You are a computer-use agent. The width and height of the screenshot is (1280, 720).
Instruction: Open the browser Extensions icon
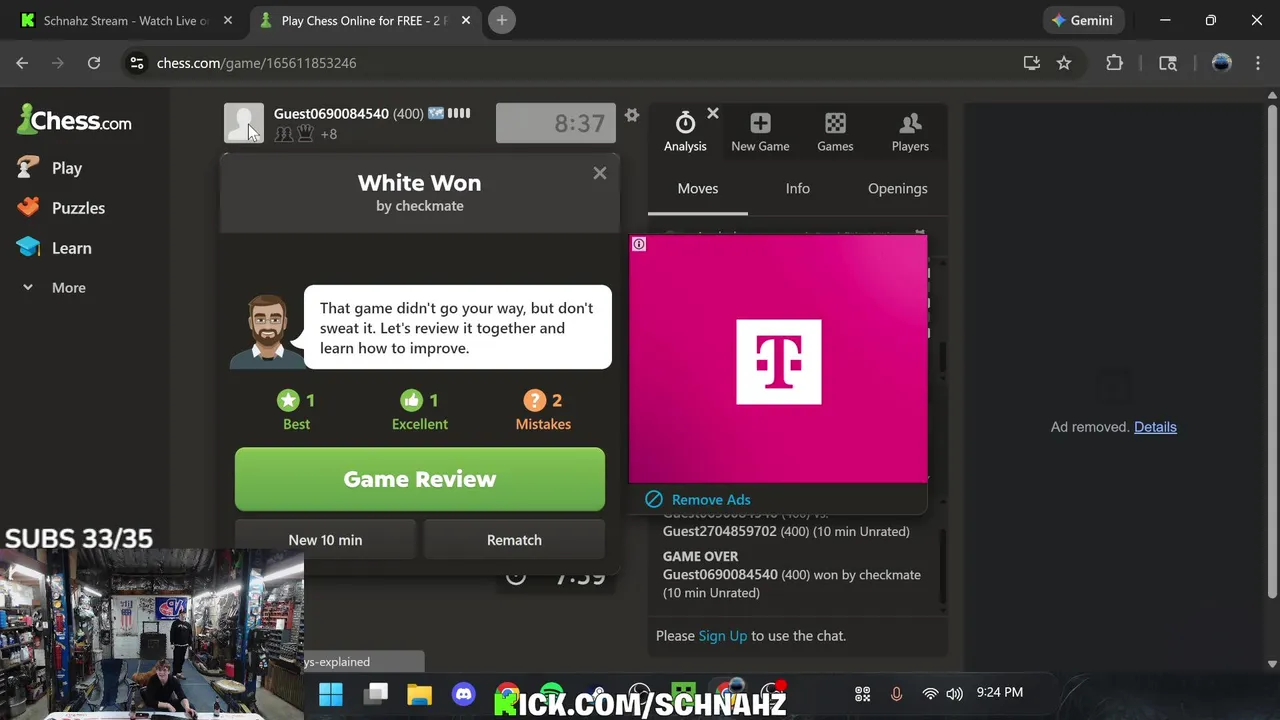(1114, 63)
